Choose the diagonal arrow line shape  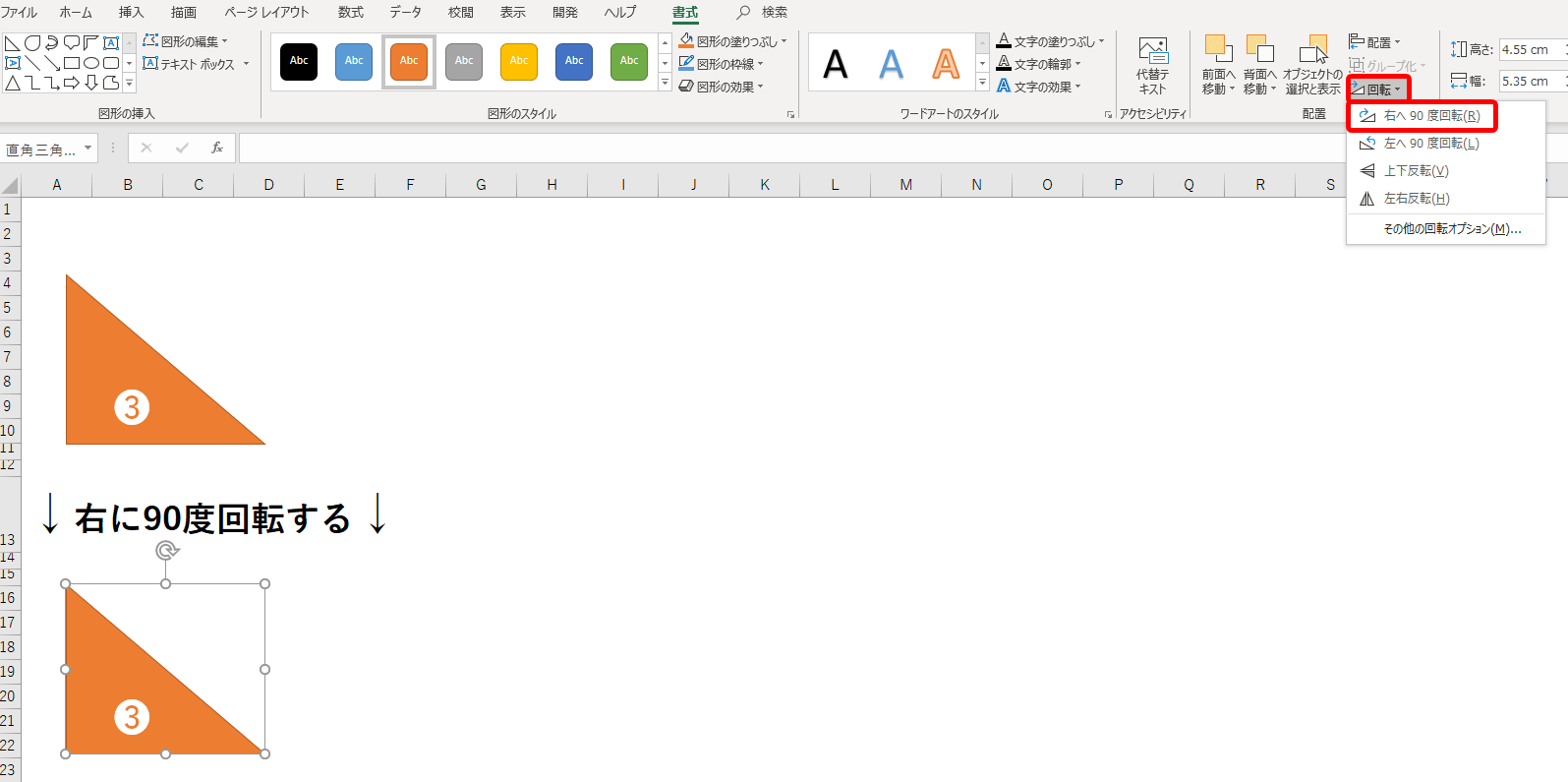52,63
